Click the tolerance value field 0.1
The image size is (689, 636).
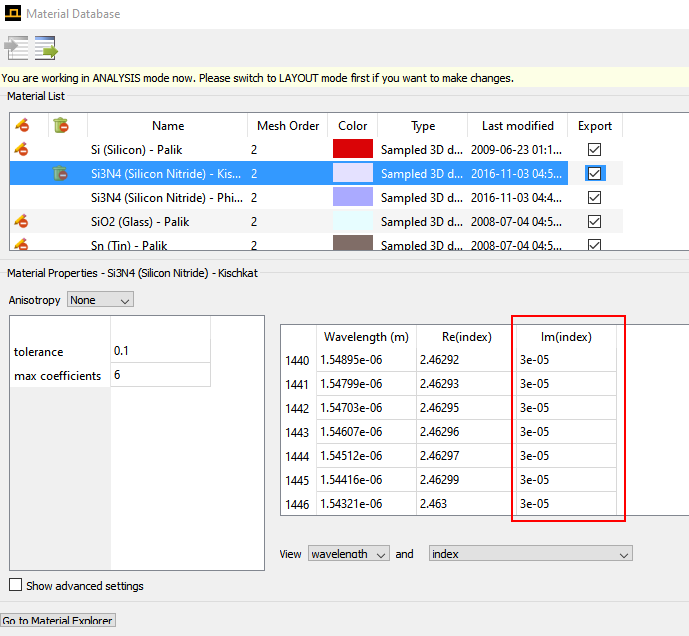point(160,351)
